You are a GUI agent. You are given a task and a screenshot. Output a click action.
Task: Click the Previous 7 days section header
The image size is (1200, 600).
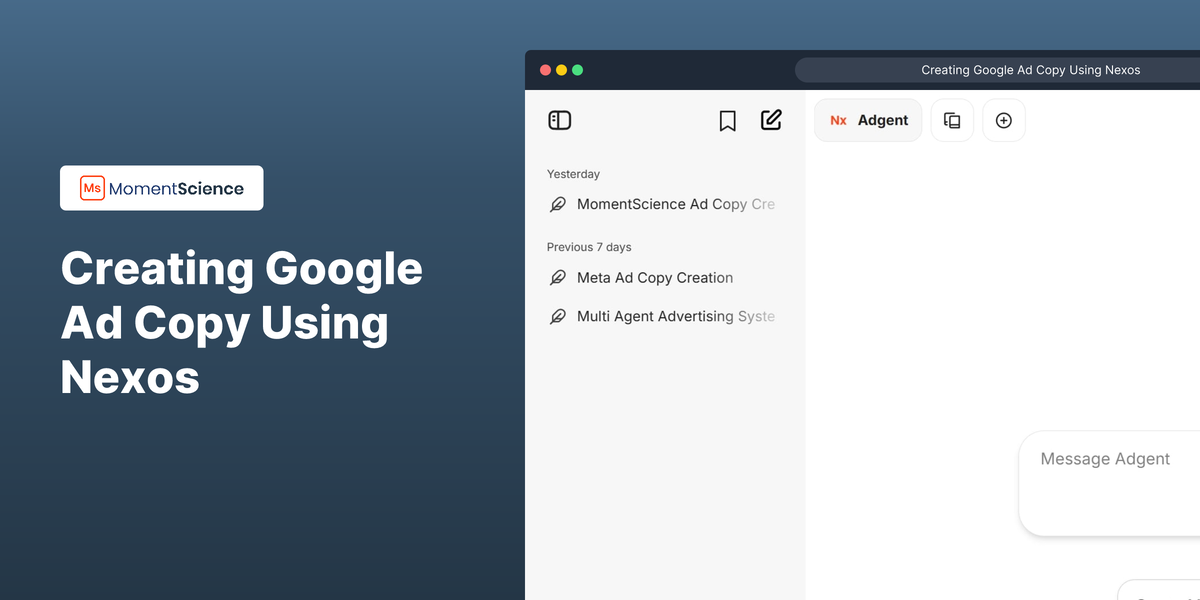[x=589, y=246]
